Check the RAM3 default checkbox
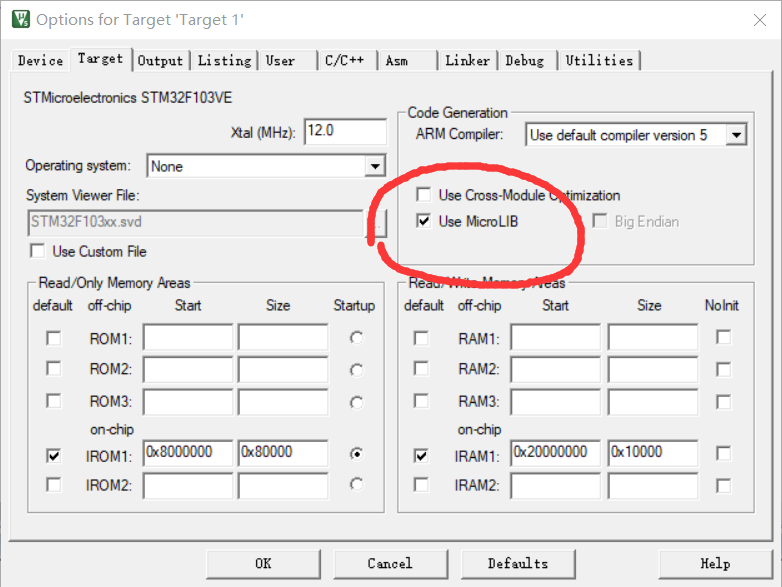 click(421, 401)
